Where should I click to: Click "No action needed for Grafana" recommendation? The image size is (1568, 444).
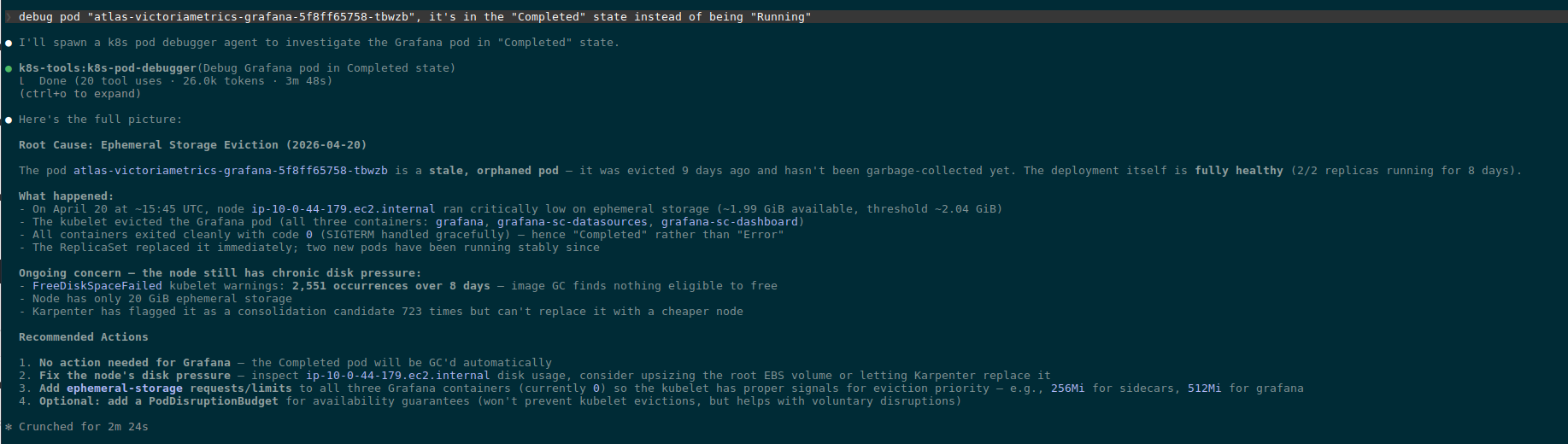click(134, 363)
